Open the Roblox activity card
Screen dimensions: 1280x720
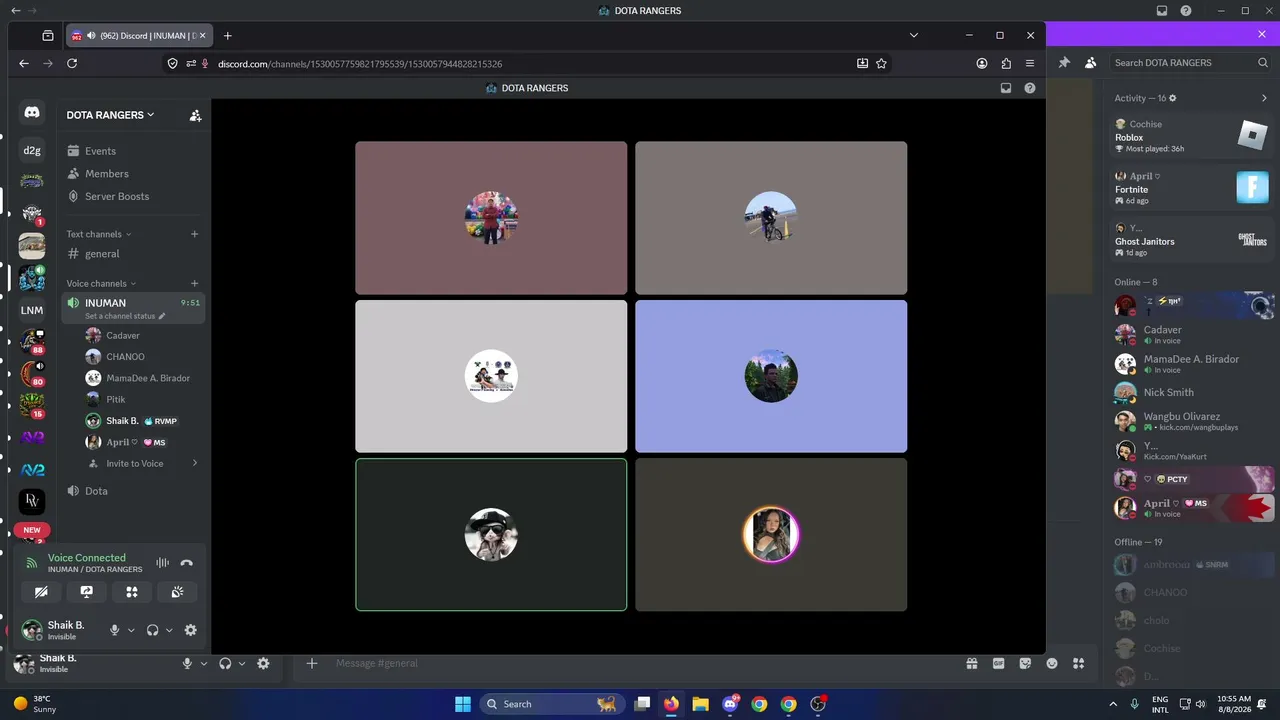[x=1192, y=137]
